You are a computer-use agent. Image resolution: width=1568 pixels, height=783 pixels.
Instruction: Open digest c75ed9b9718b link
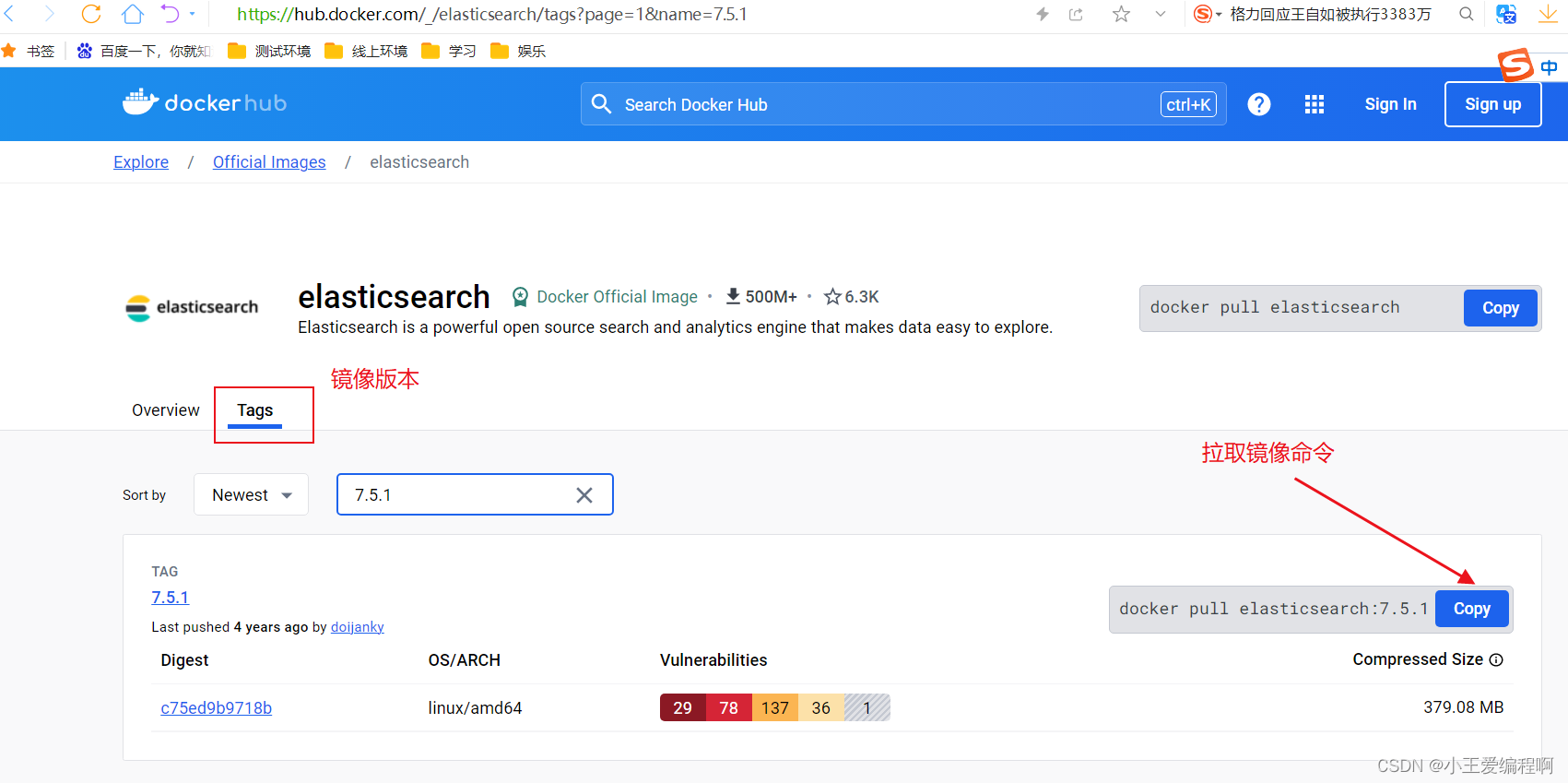pos(217,708)
